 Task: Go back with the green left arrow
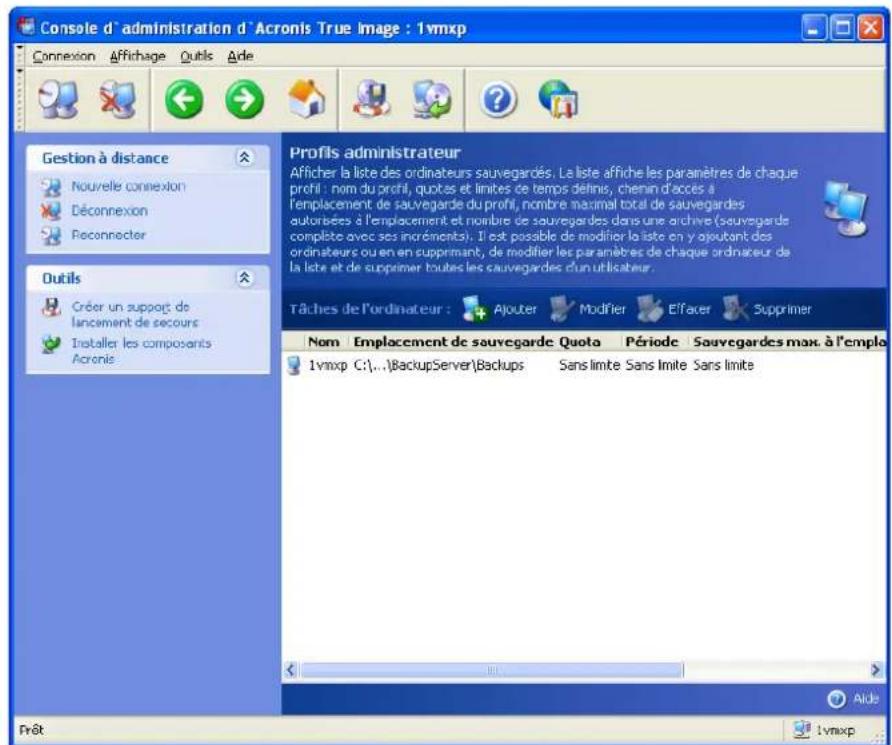184,100
